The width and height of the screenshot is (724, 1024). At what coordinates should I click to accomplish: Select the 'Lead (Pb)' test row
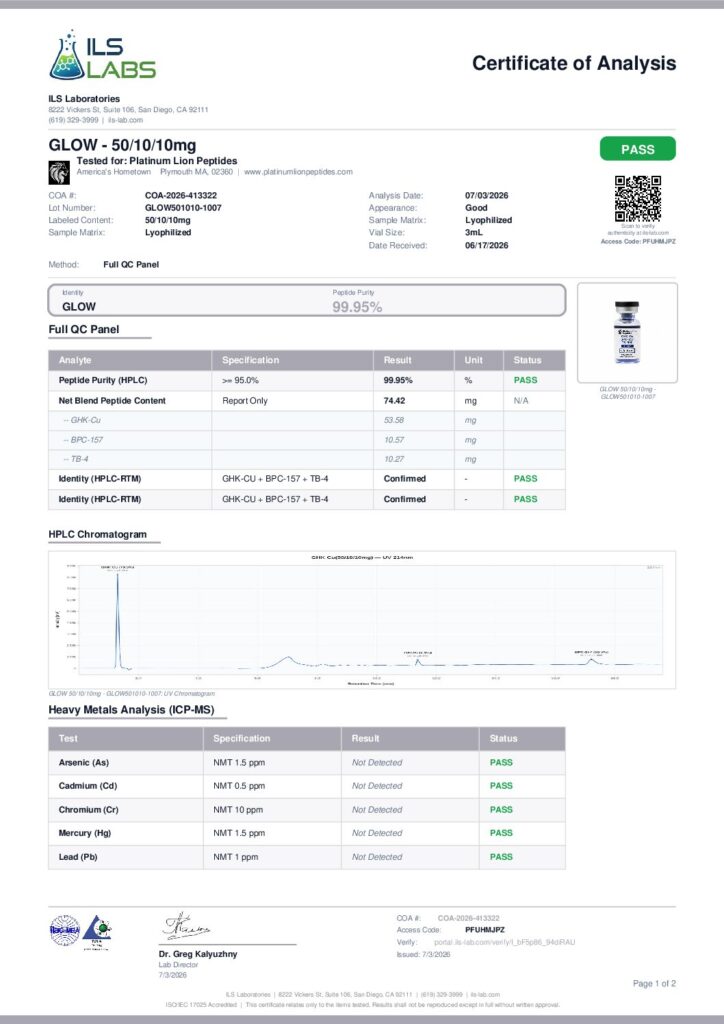click(307, 857)
